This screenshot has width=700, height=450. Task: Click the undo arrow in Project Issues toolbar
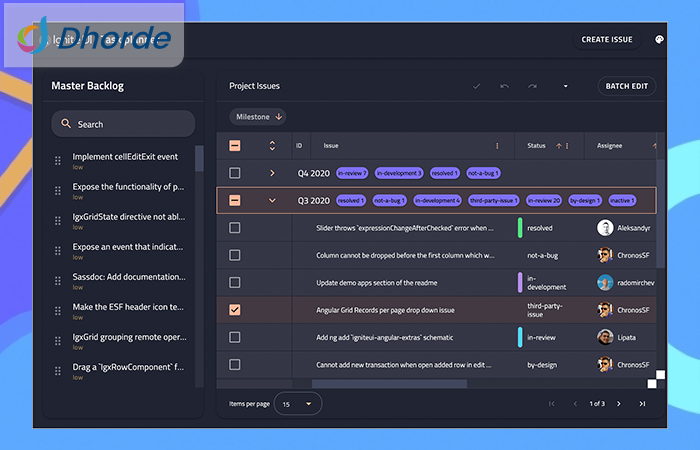pos(504,86)
